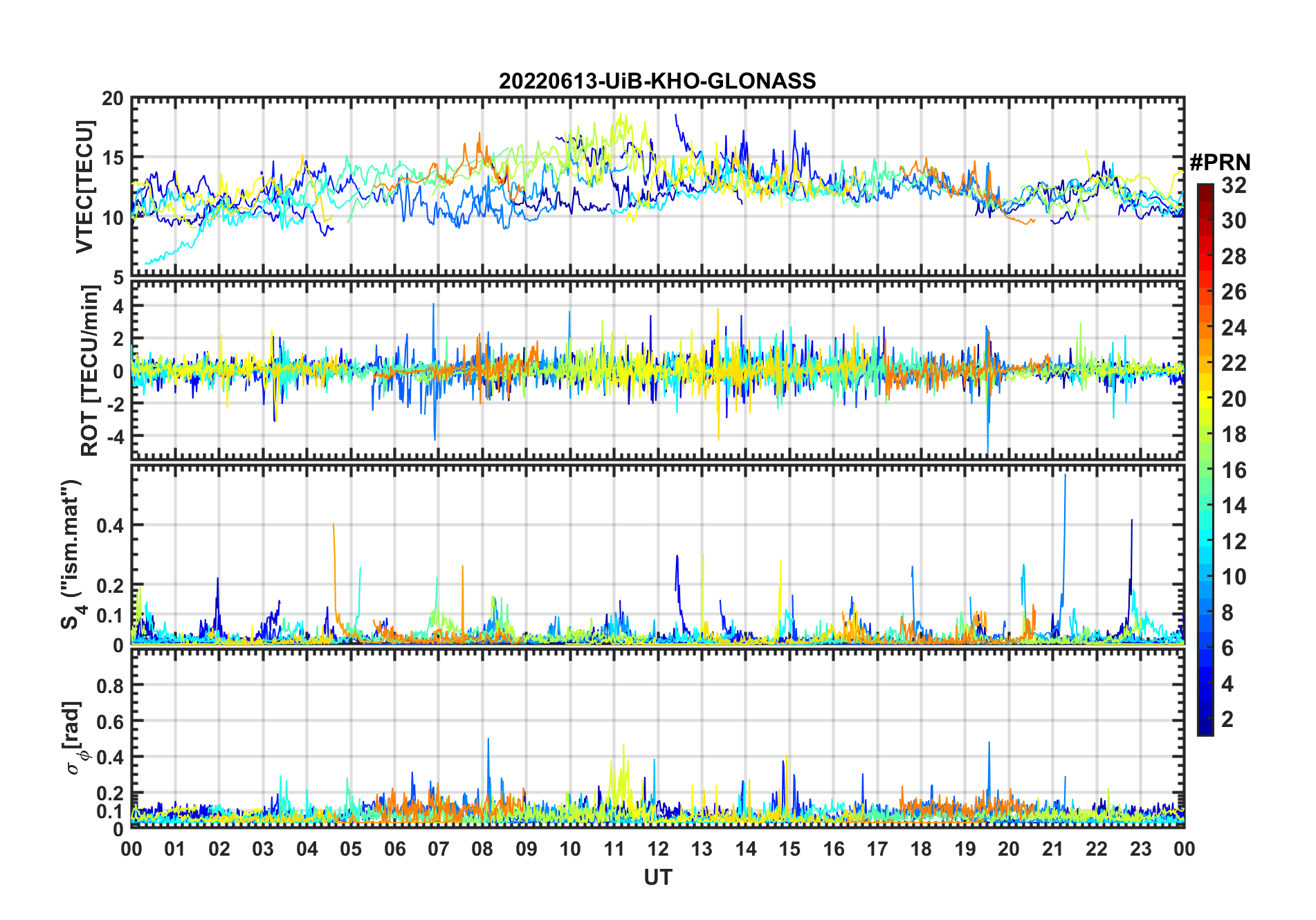The height and width of the screenshot is (920, 1316).
Task: Click the UT x-axis label
Action: pyautogui.click(x=658, y=877)
